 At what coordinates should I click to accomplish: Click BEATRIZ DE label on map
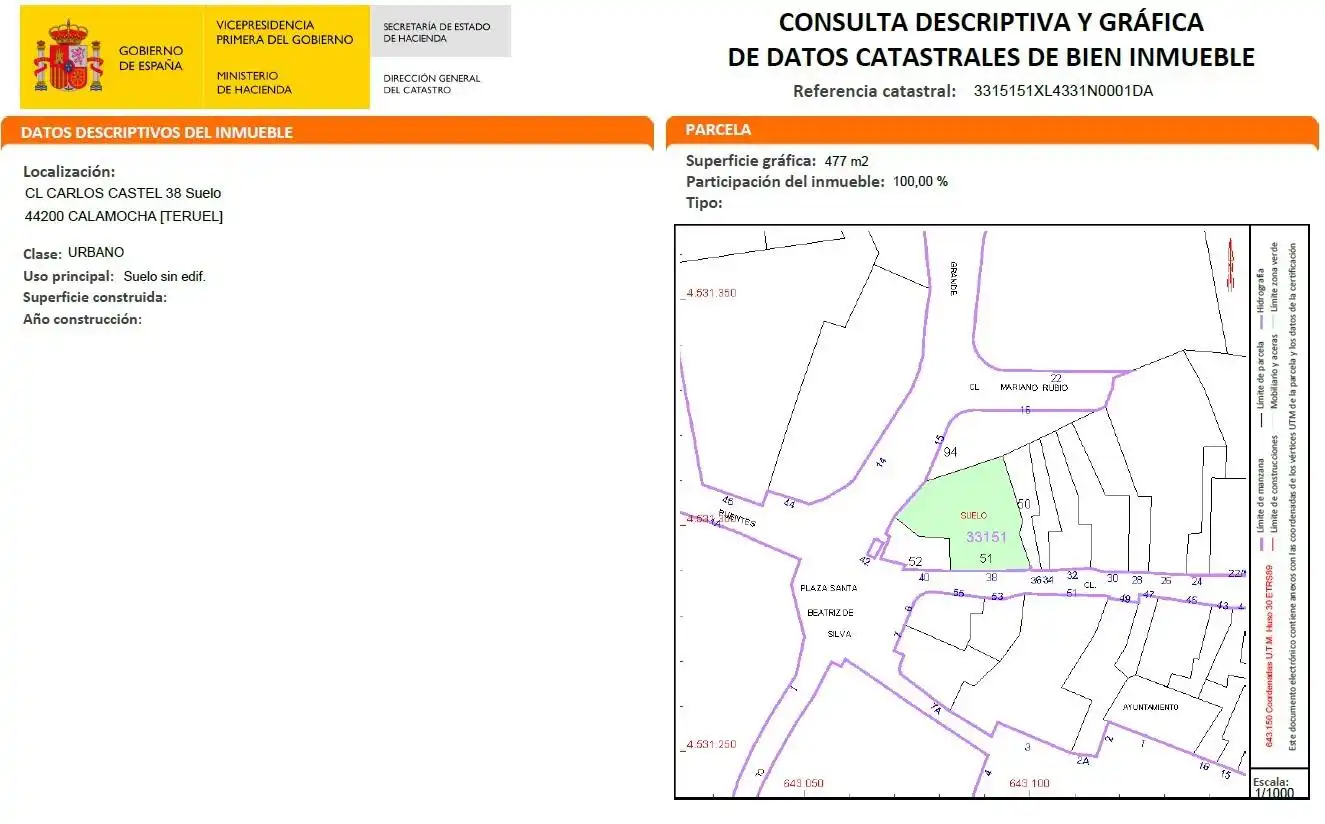click(x=829, y=611)
